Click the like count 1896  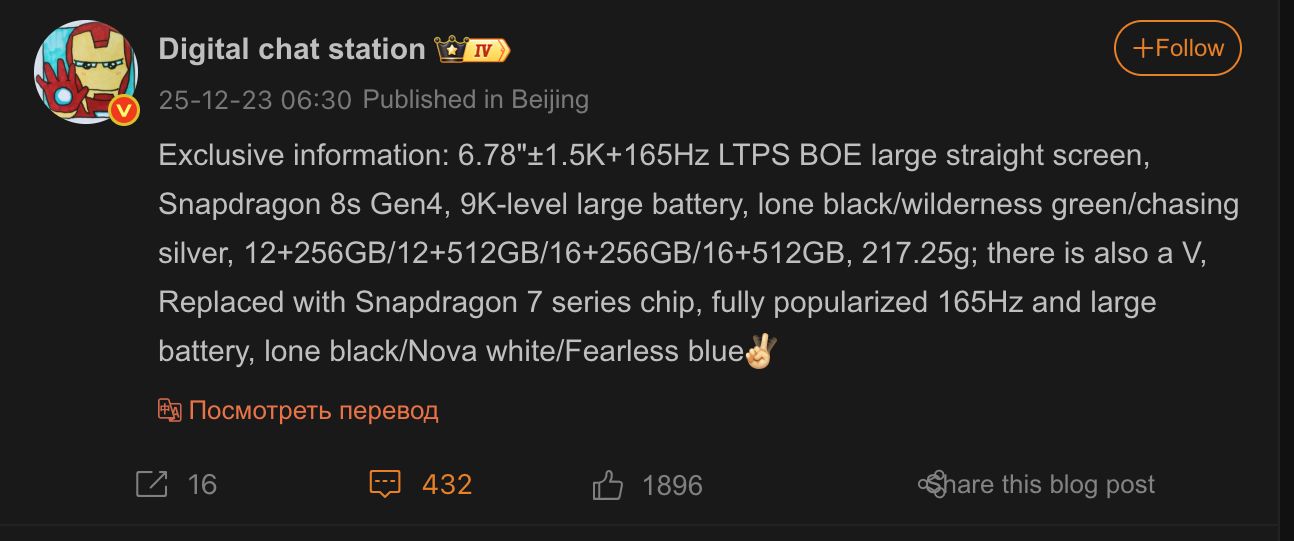(672, 486)
